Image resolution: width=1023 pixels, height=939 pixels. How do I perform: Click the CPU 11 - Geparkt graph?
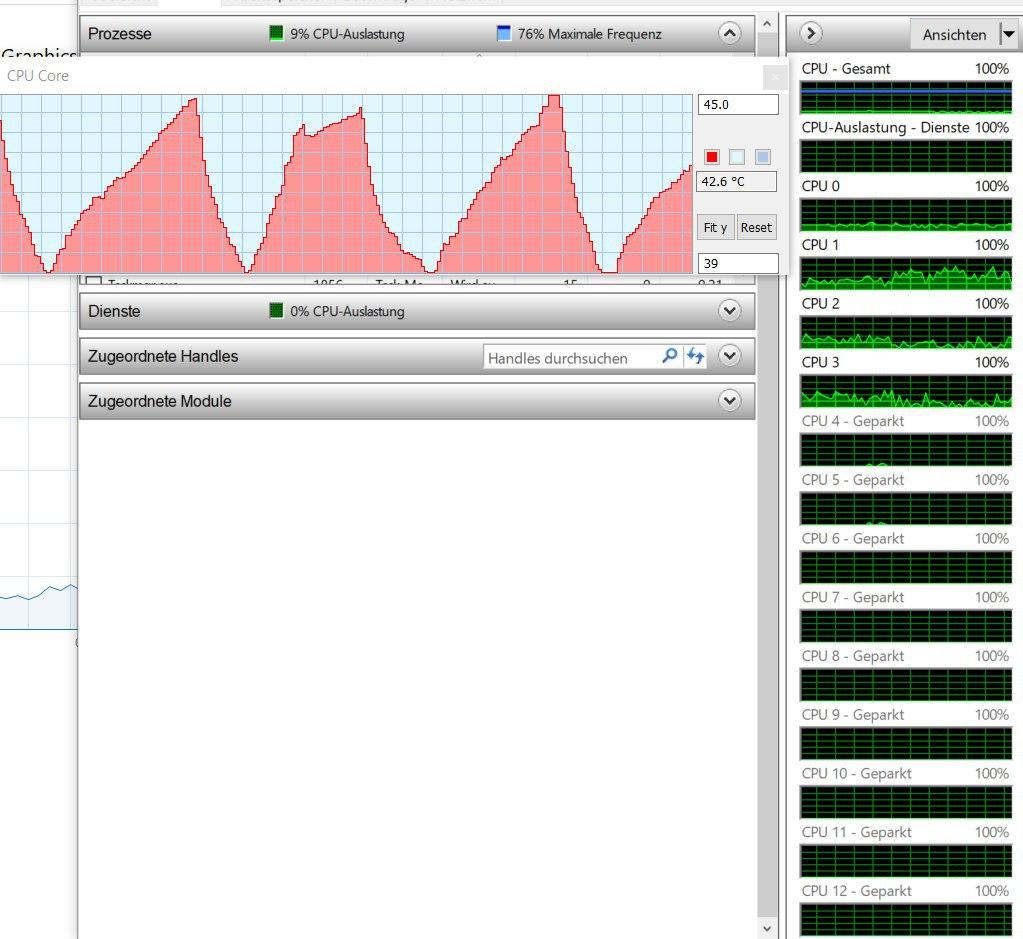point(906,861)
